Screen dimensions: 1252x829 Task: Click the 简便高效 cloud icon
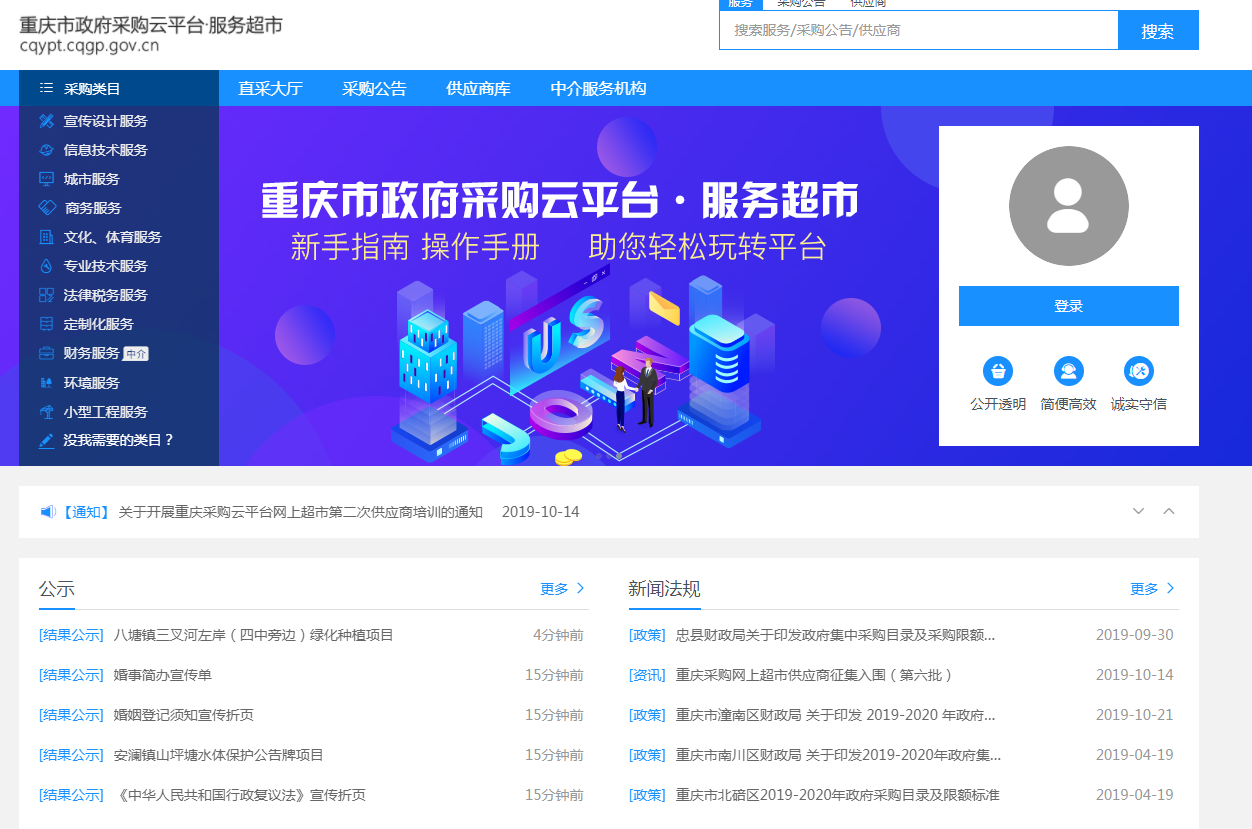(x=1068, y=370)
